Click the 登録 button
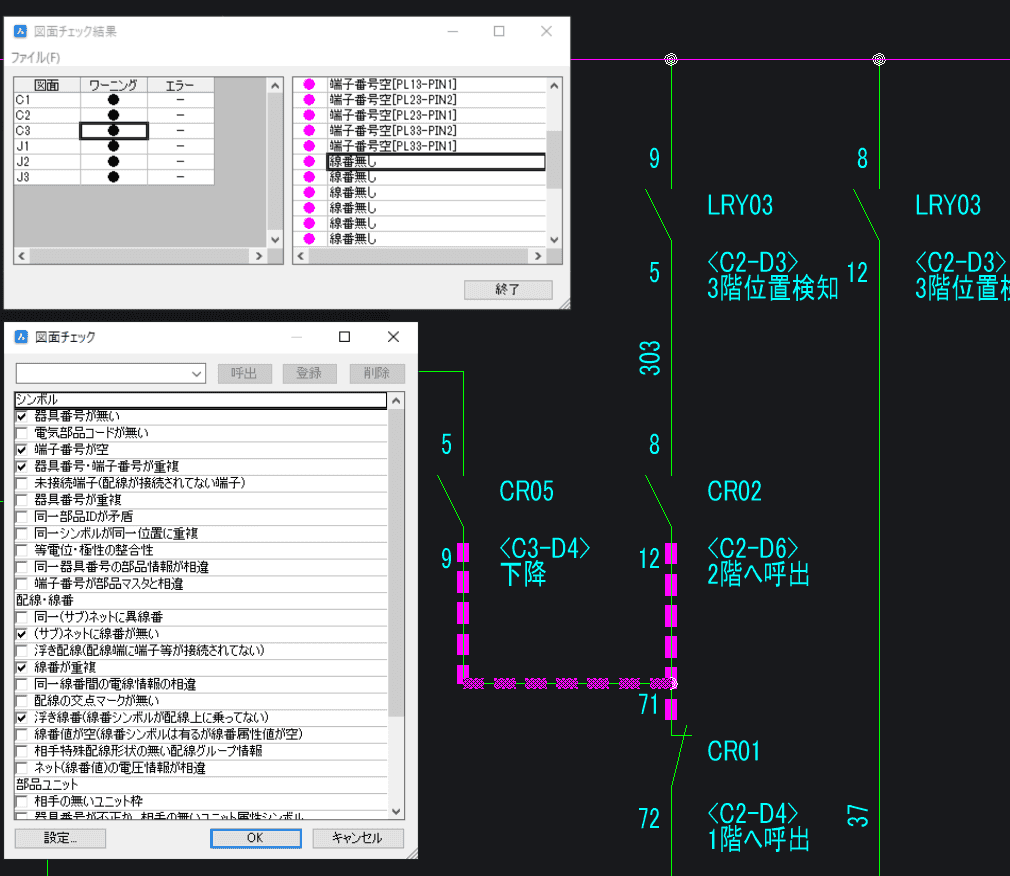Viewport: 1010px width, 876px height. point(309,374)
